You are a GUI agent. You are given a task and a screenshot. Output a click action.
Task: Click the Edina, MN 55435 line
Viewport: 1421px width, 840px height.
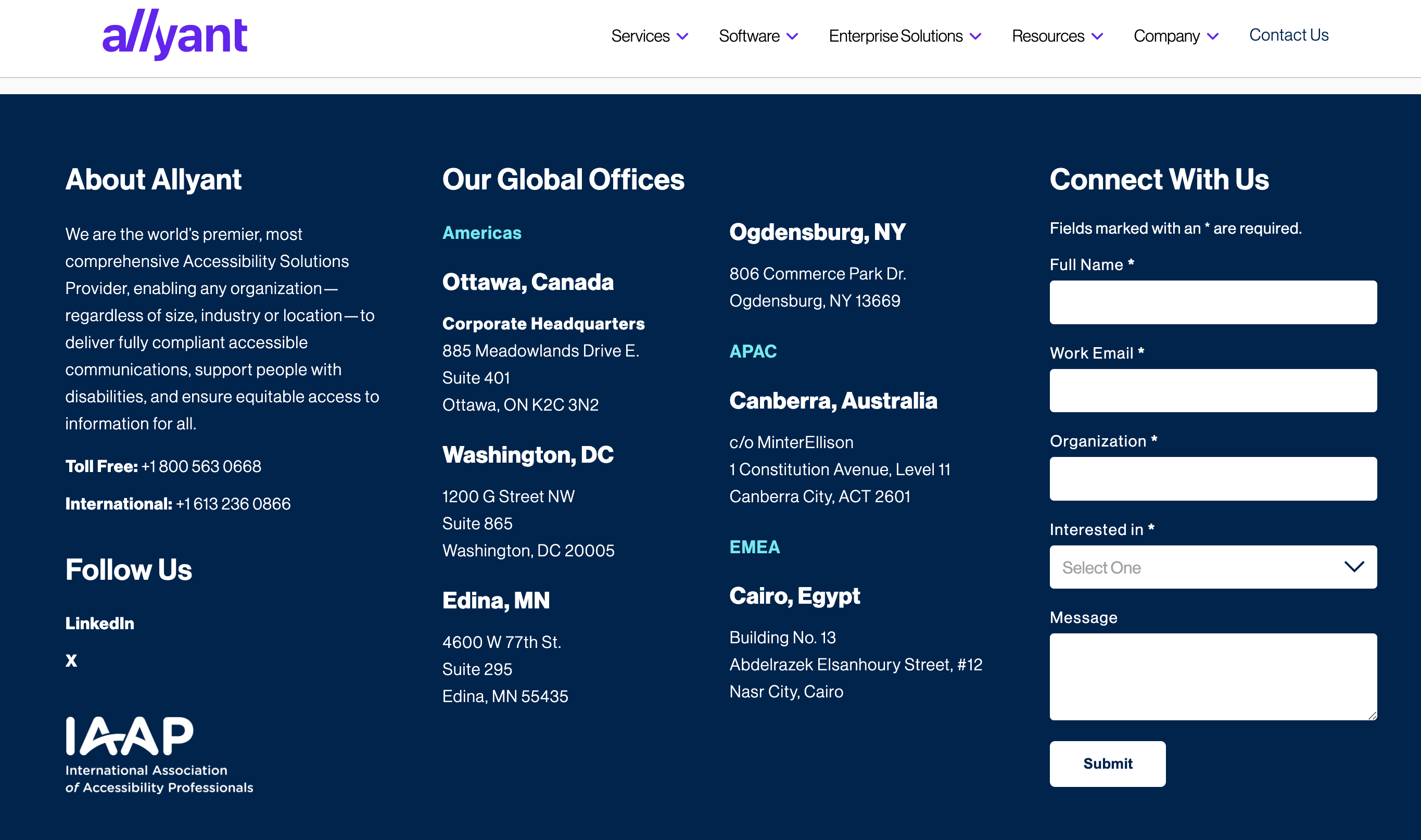point(505,696)
